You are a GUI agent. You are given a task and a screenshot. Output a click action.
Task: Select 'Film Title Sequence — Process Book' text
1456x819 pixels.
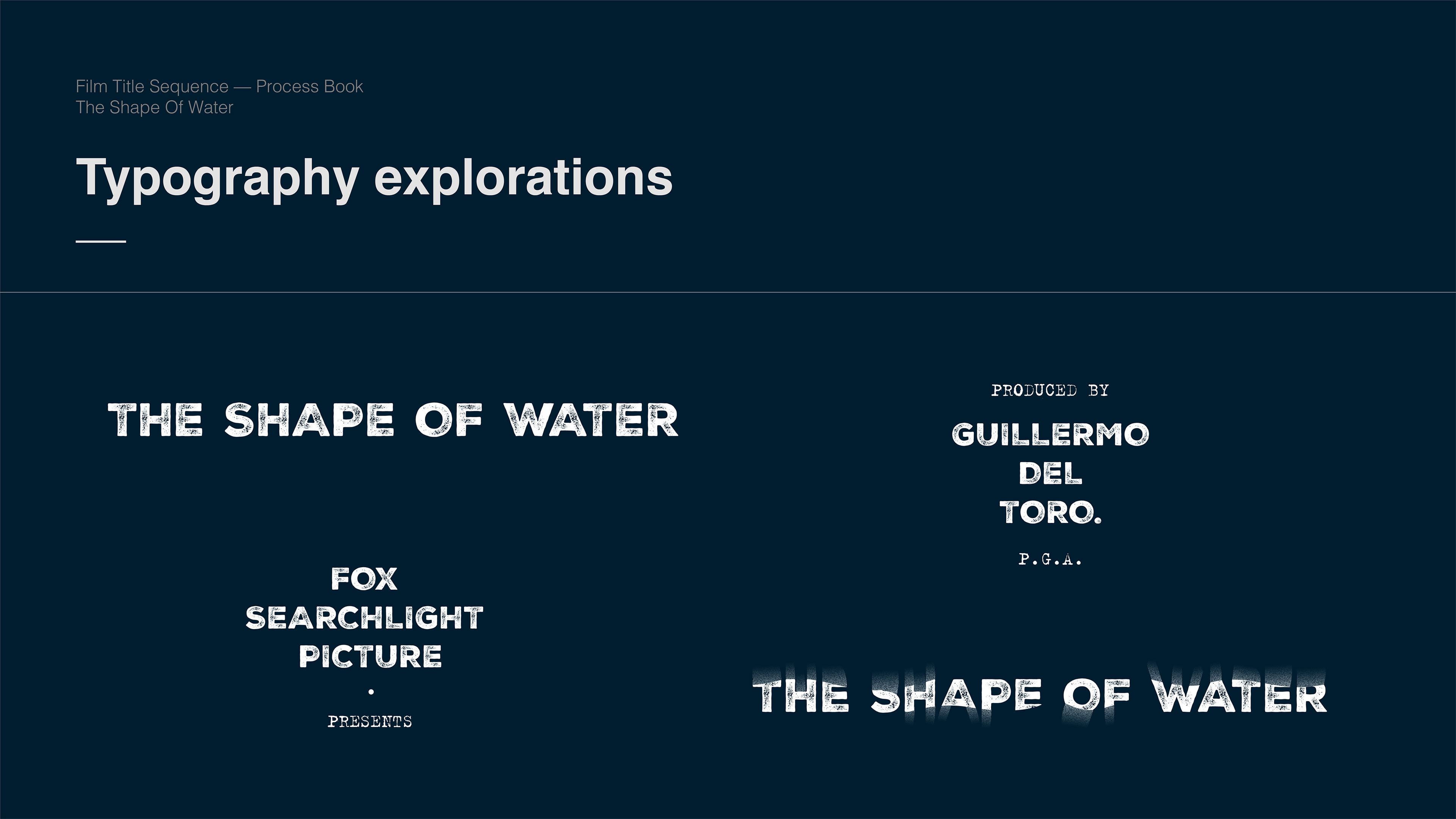[219, 86]
